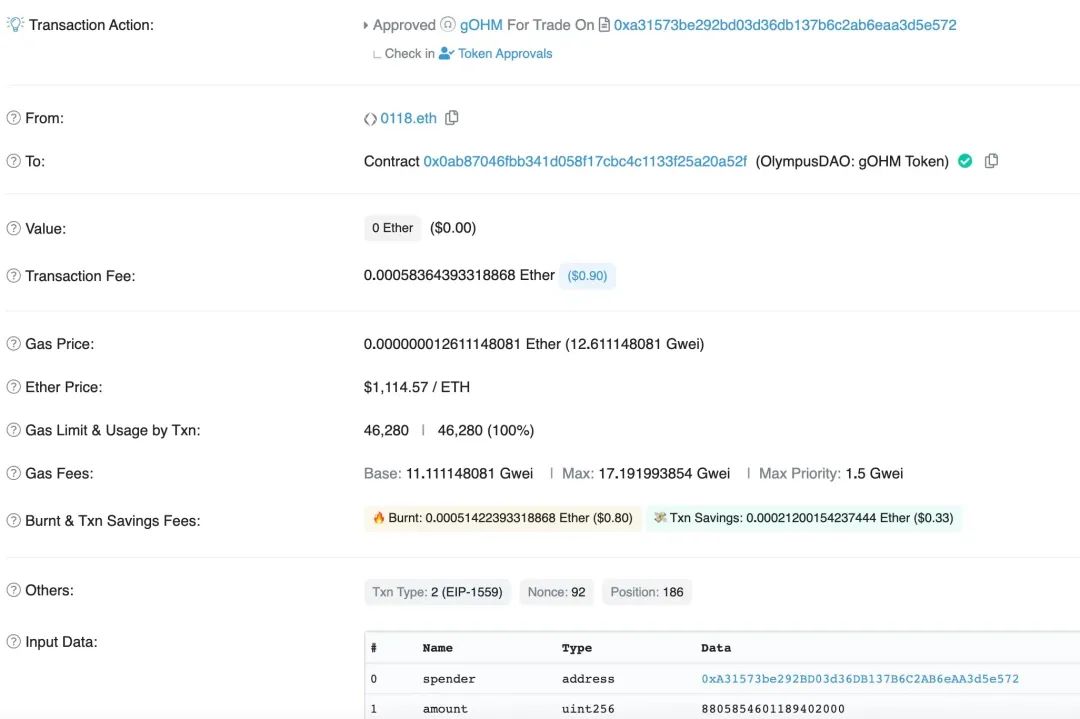Open the spender address in Input Data
1080x719 pixels.
[x=860, y=679]
